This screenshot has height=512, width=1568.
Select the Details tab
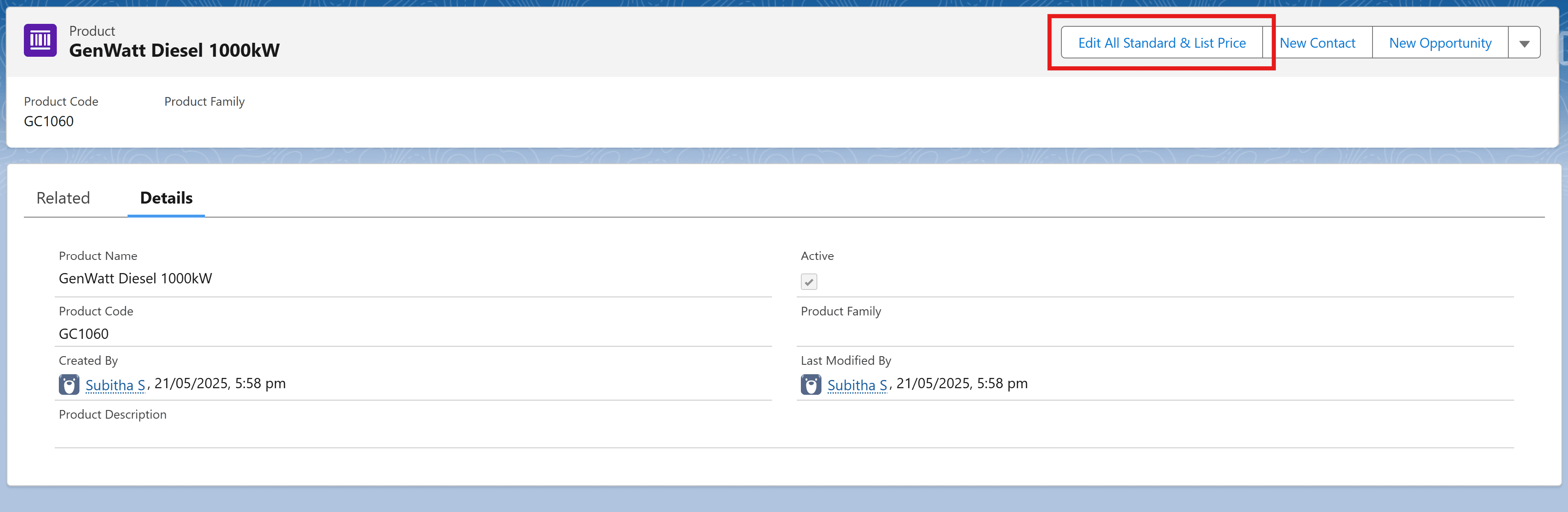click(166, 198)
